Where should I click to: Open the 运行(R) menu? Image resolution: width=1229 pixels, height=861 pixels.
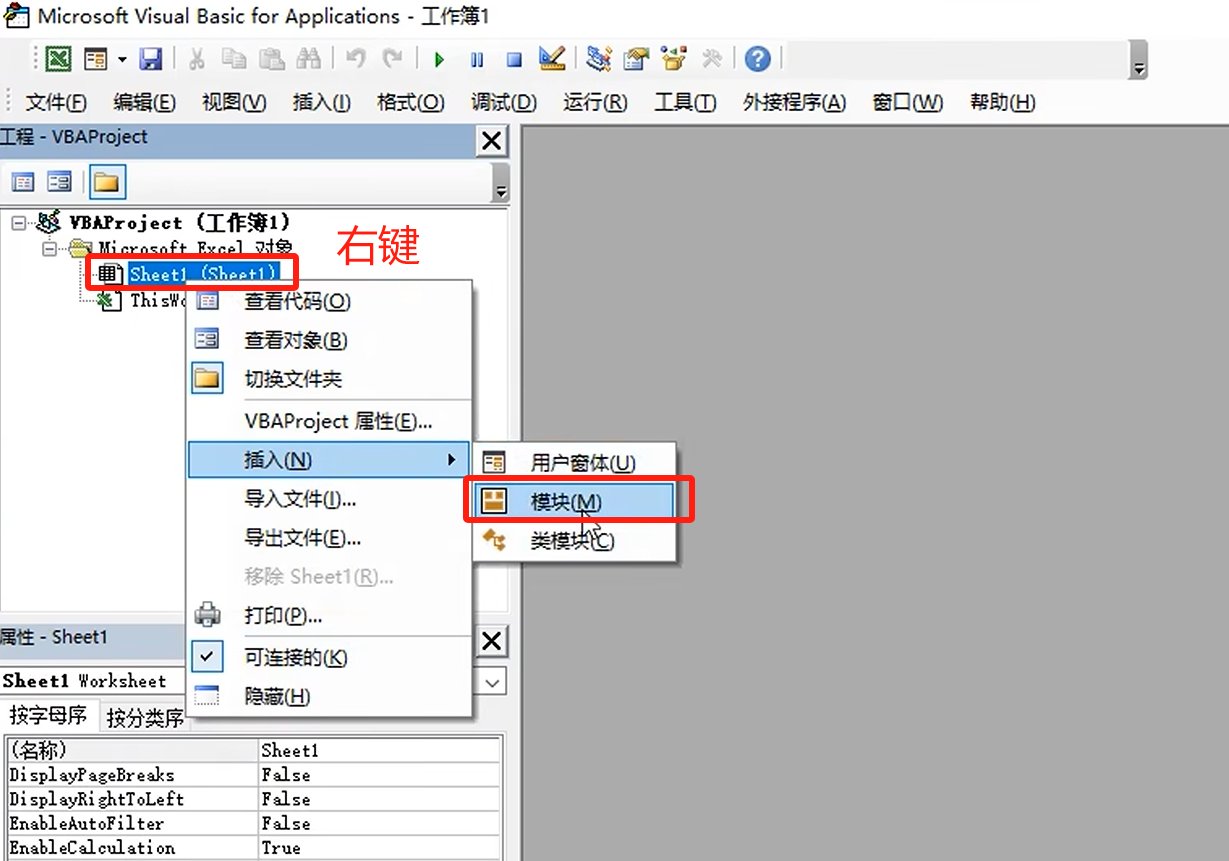(x=595, y=102)
